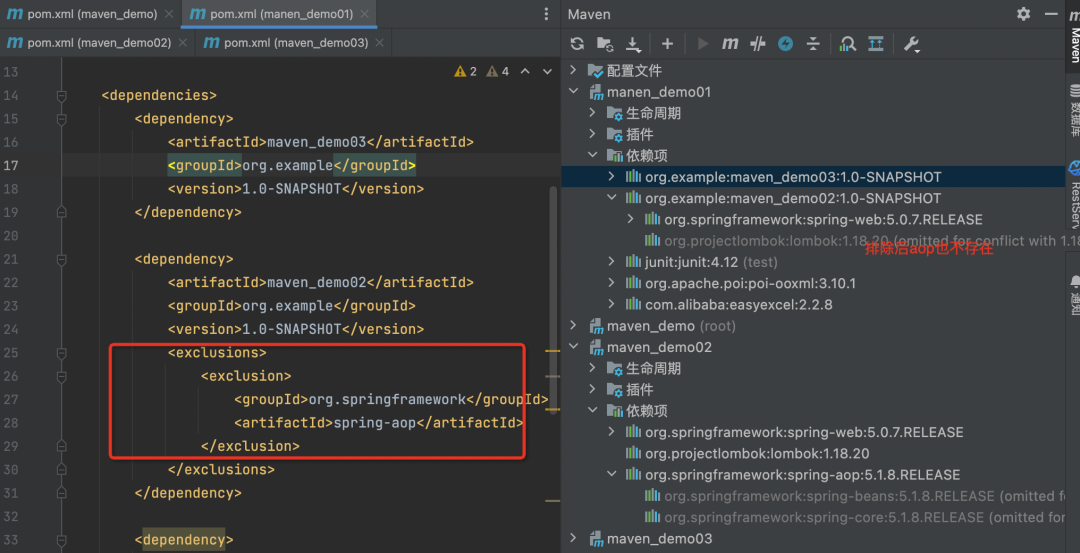Close the pom.xml (maven_demo02) tab

[x=183, y=43]
